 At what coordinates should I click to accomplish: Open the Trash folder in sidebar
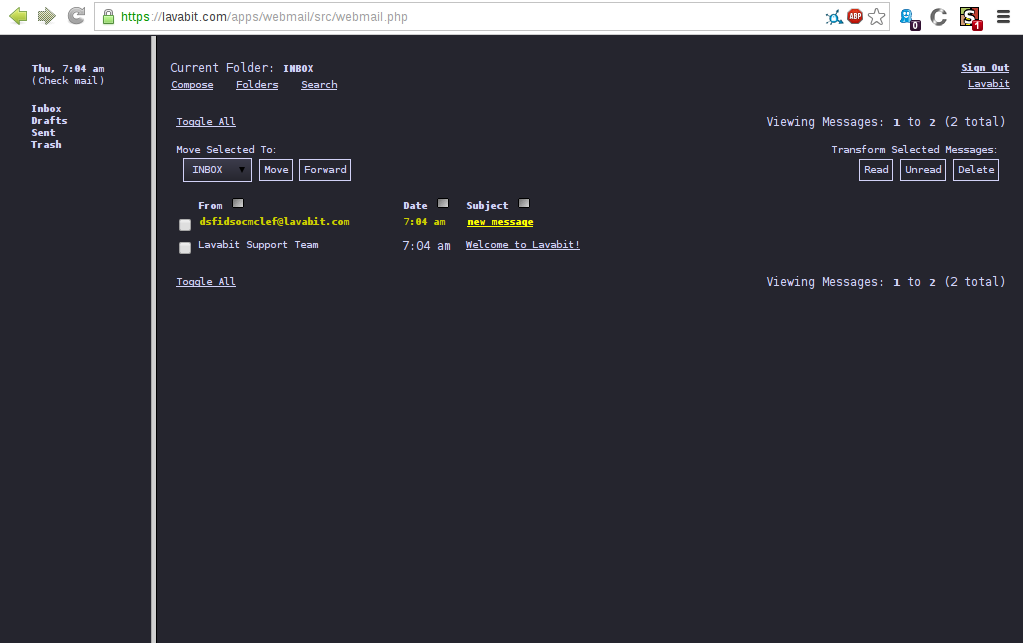(46, 145)
